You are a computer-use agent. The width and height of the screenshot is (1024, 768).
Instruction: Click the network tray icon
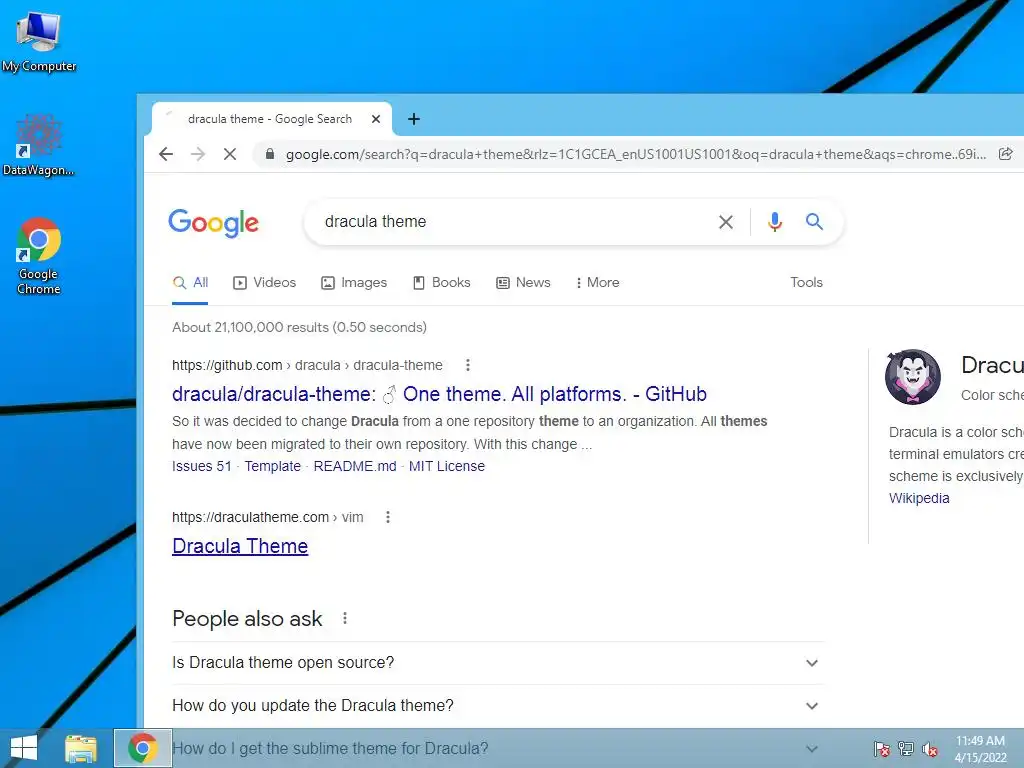[906, 749]
